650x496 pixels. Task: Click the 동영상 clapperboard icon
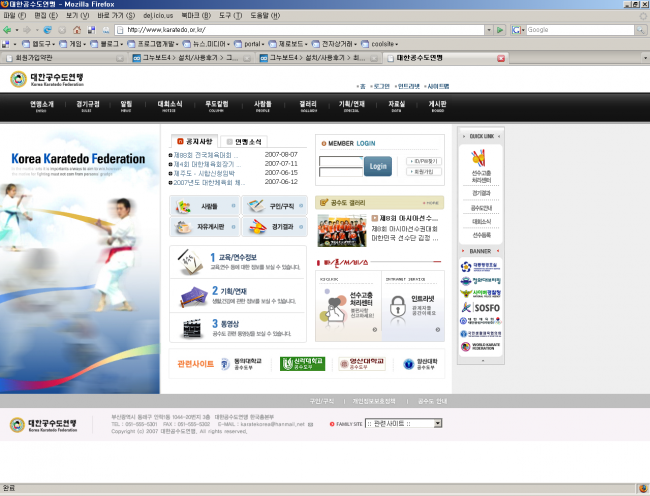[x=192, y=329]
